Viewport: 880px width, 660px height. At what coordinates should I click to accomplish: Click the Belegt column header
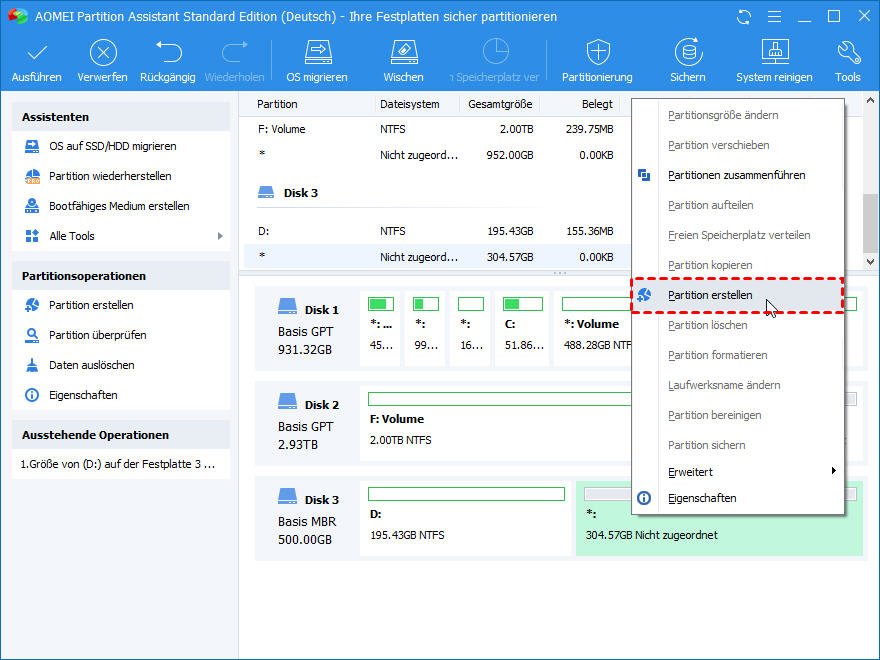[597, 104]
